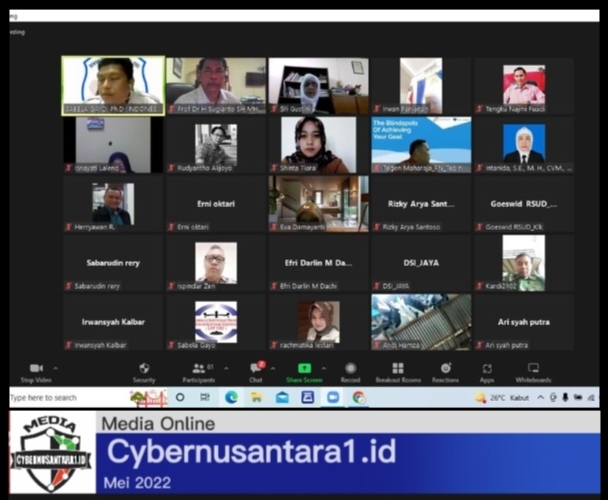The height and width of the screenshot is (500, 608).
Task: Open the Whiteboards icon
Action: coord(533,367)
